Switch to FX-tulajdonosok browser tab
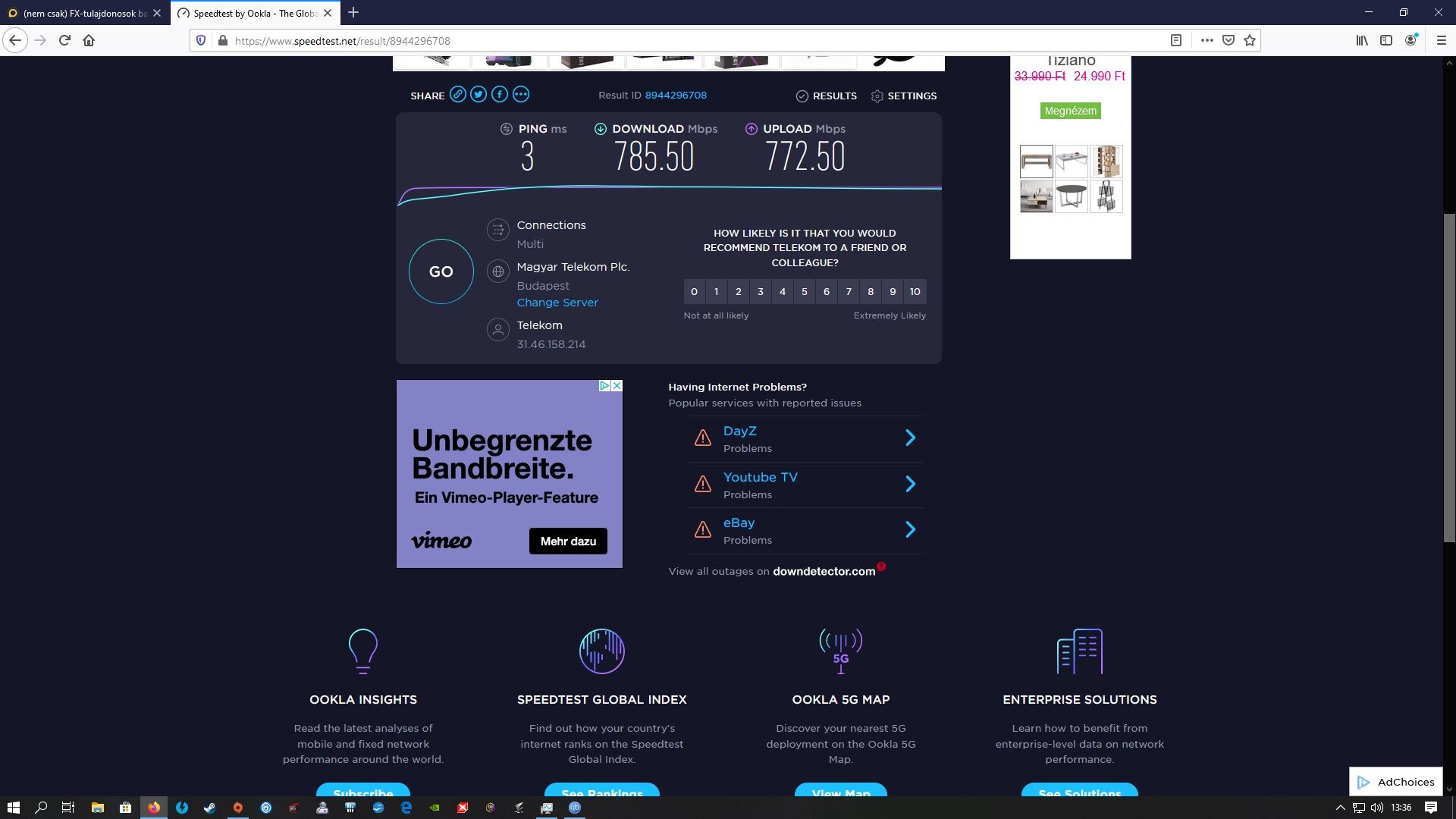1456x819 pixels. pos(85,13)
